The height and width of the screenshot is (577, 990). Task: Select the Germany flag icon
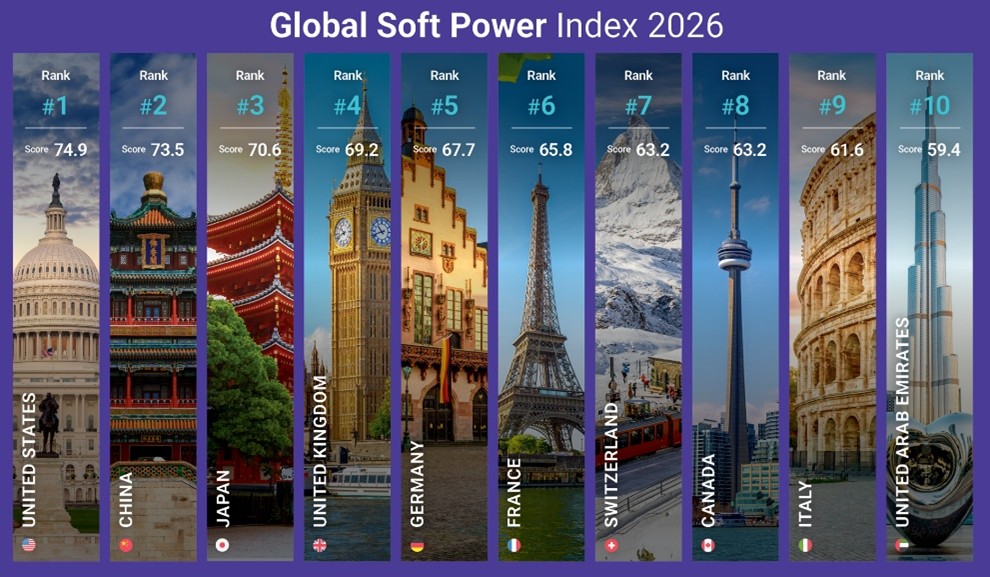pos(417,545)
